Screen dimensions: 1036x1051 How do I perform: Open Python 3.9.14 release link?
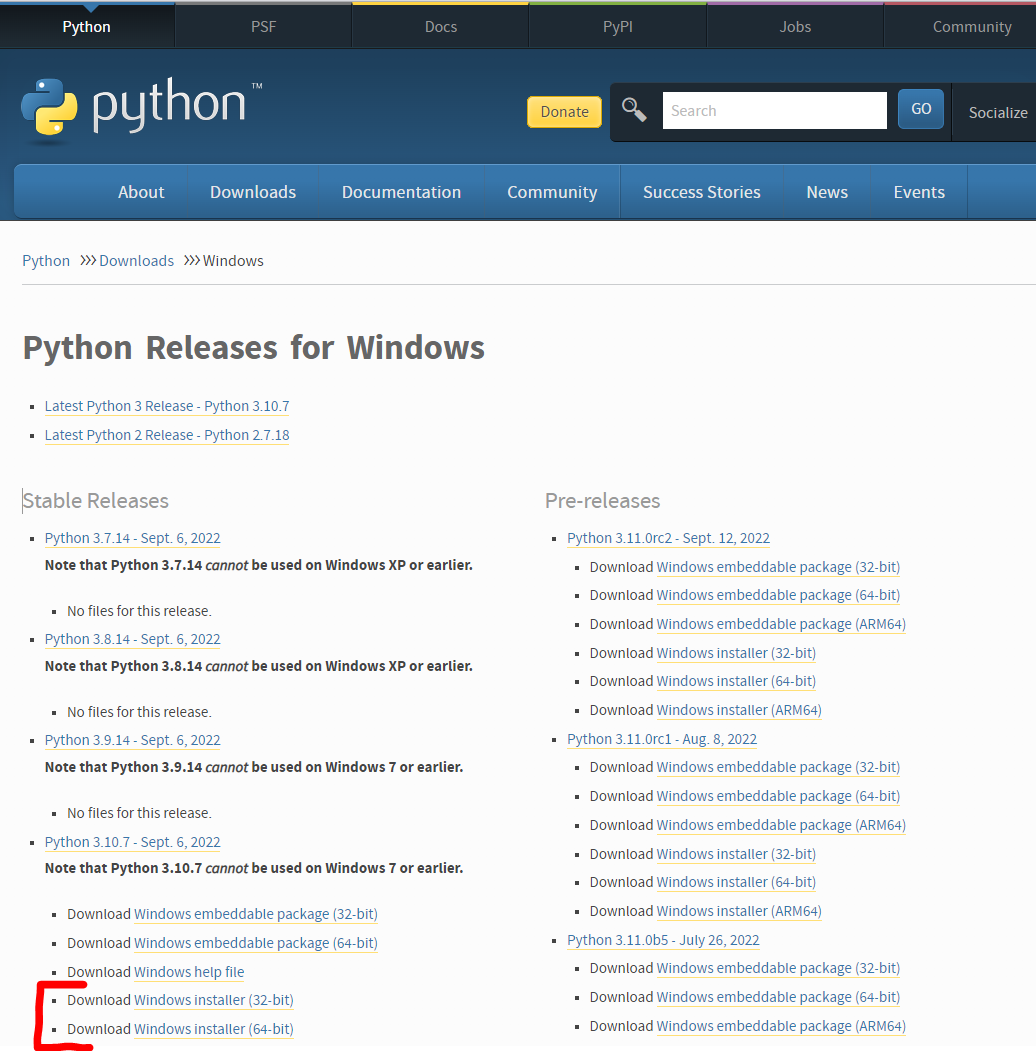pyautogui.click(x=132, y=740)
